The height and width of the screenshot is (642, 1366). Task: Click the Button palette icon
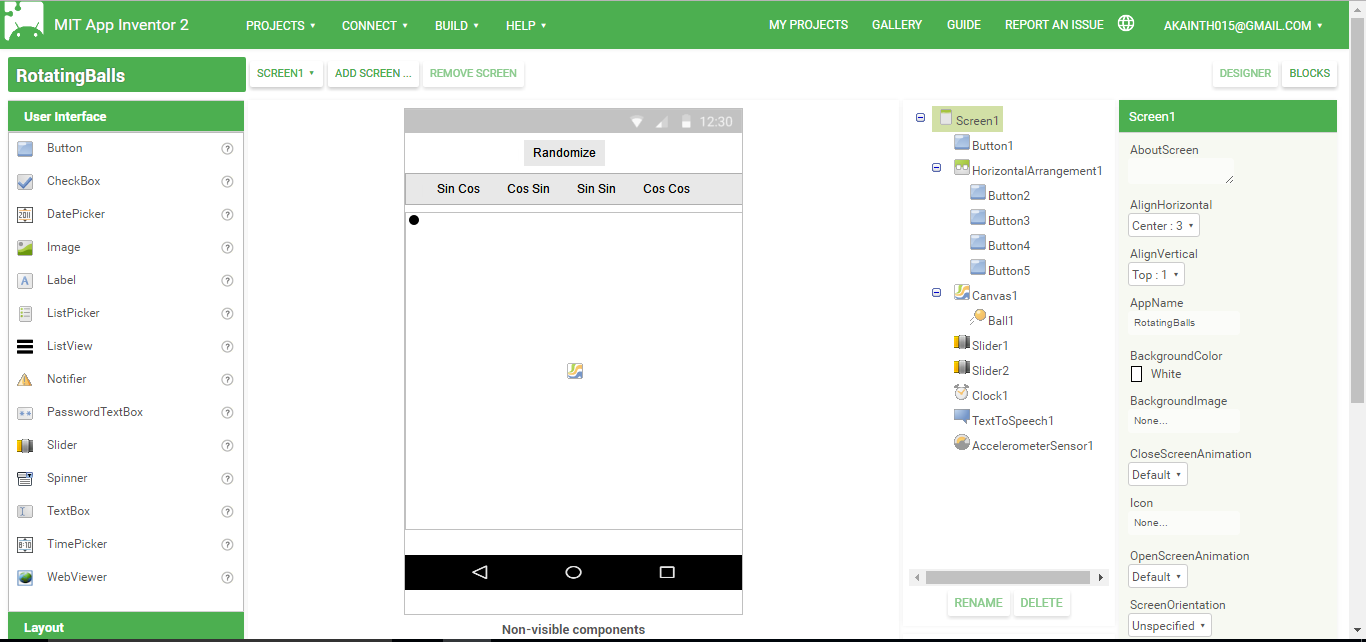[x=26, y=148]
